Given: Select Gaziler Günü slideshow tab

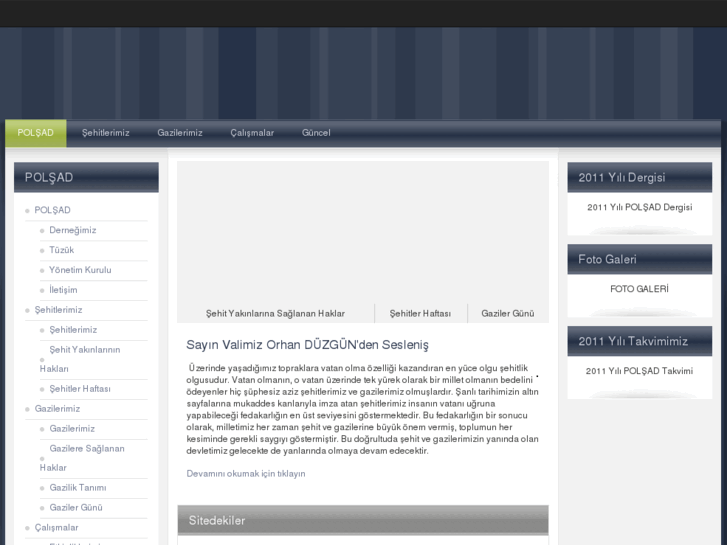Looking at the screenshot, I should [508, 314].
